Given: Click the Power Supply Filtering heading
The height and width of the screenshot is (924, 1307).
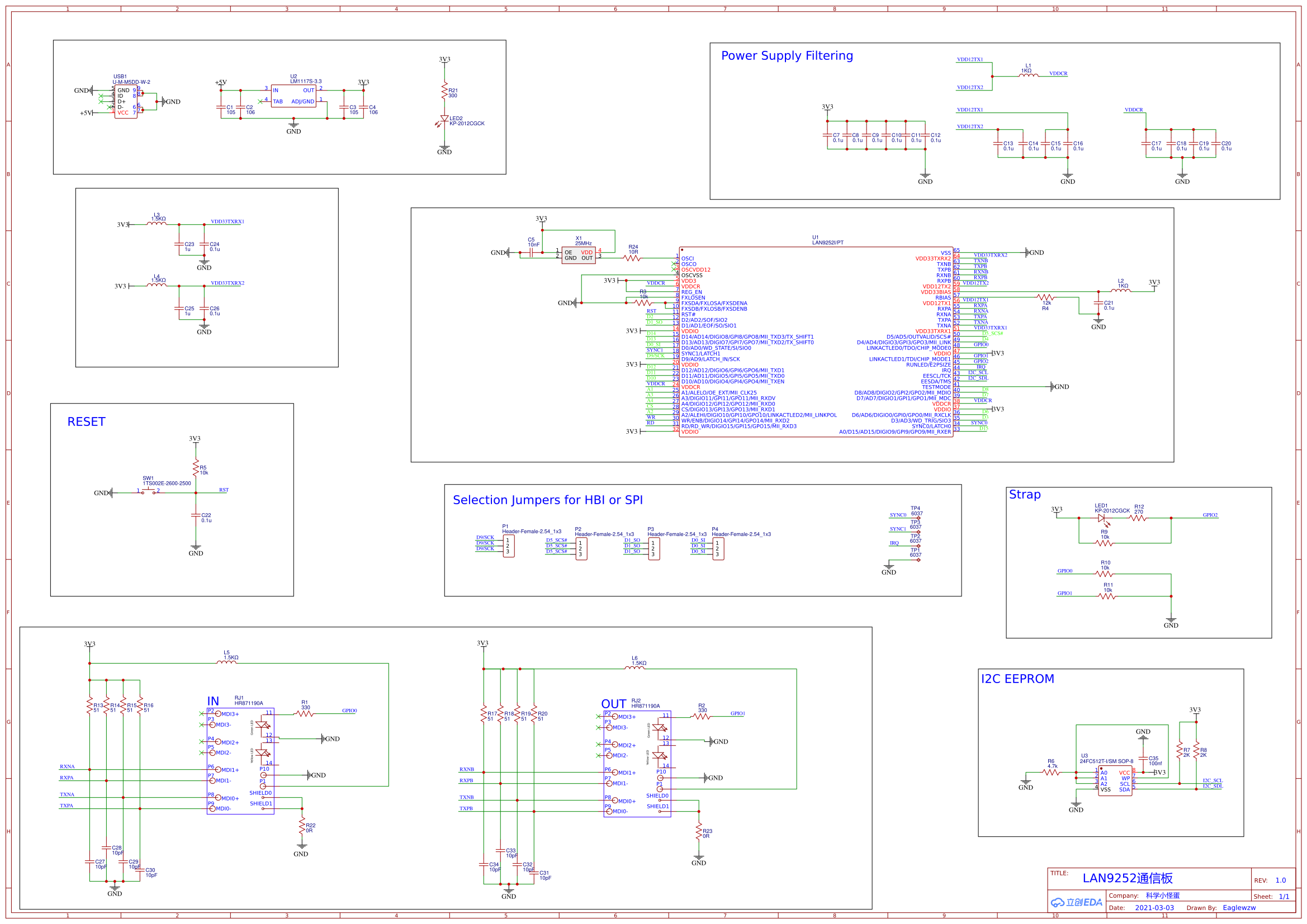Looking at the screenshot, I should pyautogui.click(x=787, y=56).
